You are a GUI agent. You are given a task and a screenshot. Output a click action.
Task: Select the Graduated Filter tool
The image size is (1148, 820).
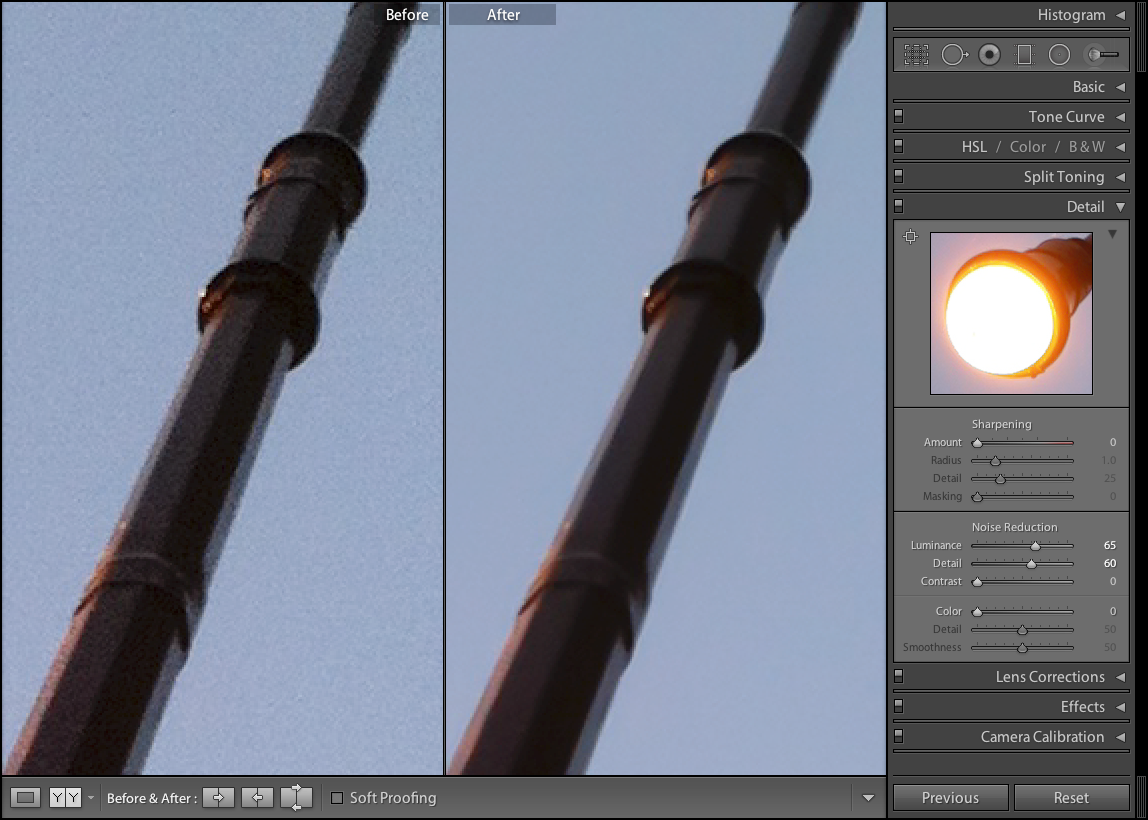coord(1023,54)
